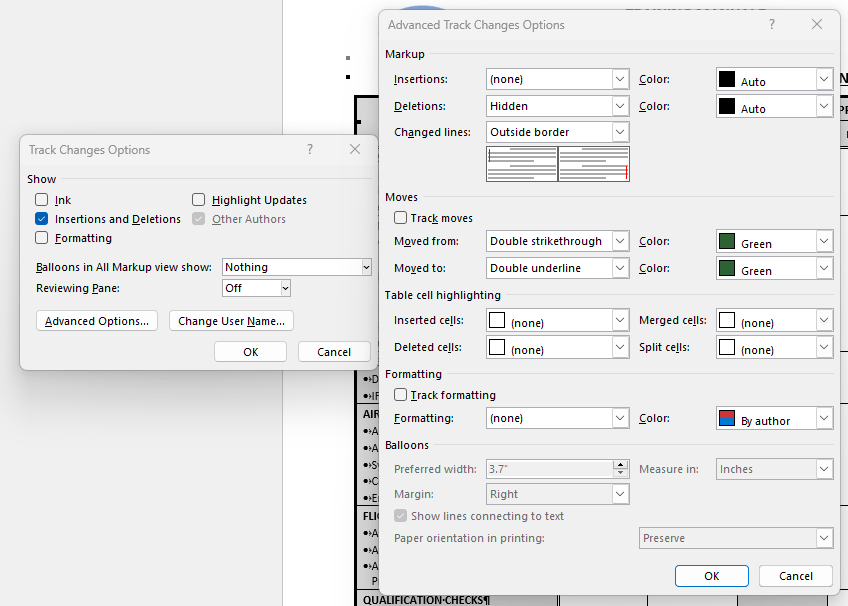The image size is (848, 606).
Task: Confirm Track Changes Options with OK
Action: point(250,352)
